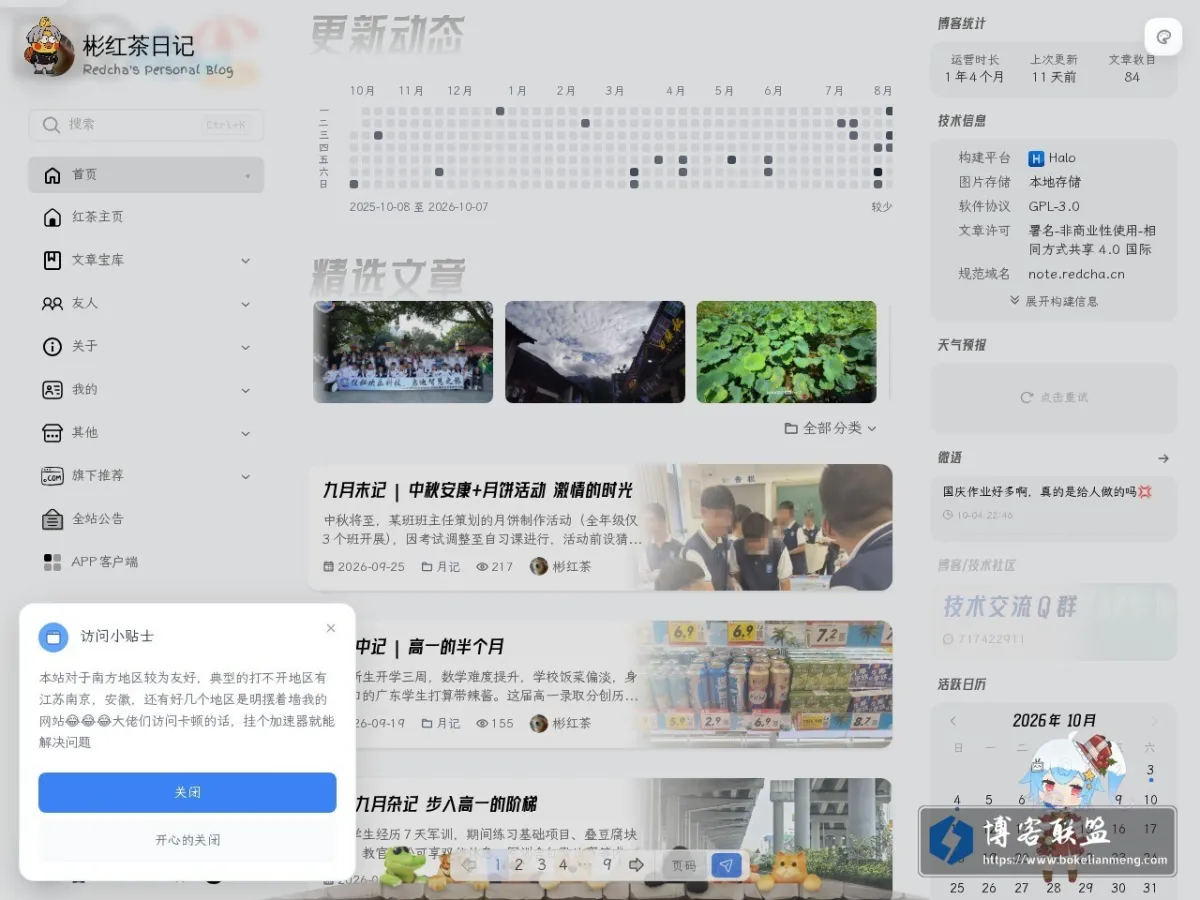
Task: Open 全站公告 from the sidebar
Action: 146,519
